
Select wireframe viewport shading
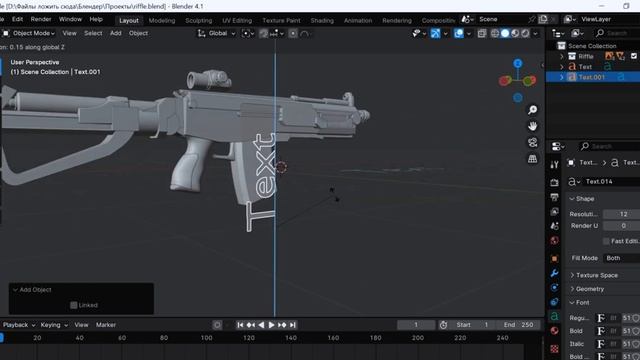(495, 33)
